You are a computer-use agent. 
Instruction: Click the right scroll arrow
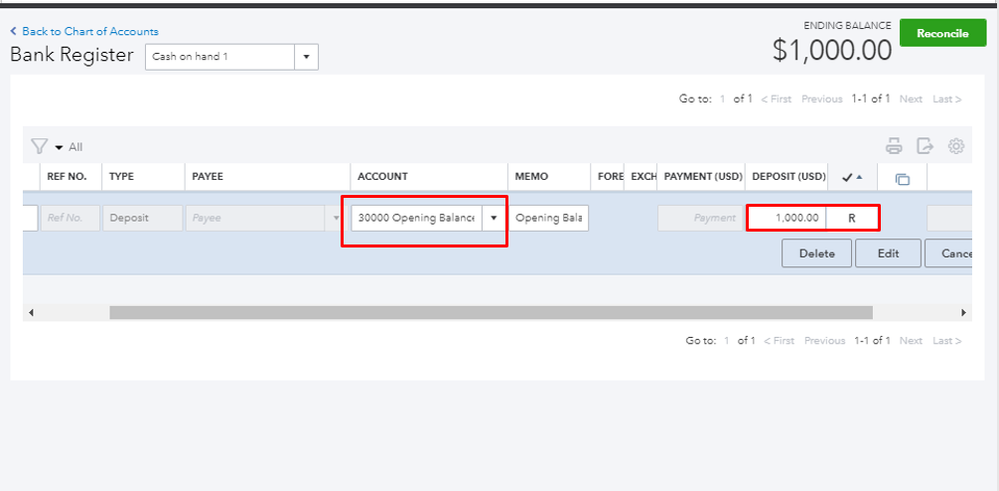point(963,313)
